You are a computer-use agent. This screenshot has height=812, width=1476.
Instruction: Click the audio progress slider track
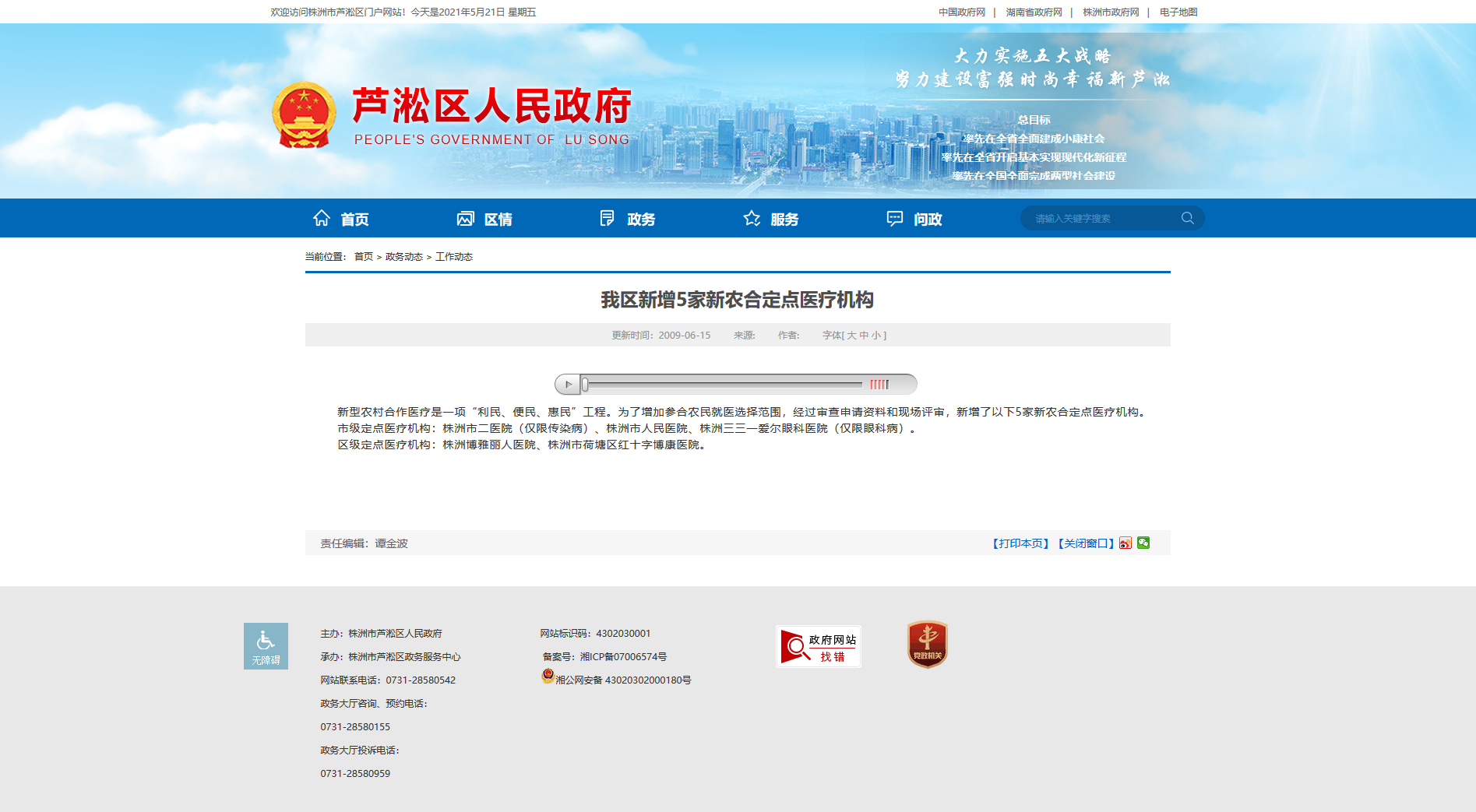click(x=724, y=385)
